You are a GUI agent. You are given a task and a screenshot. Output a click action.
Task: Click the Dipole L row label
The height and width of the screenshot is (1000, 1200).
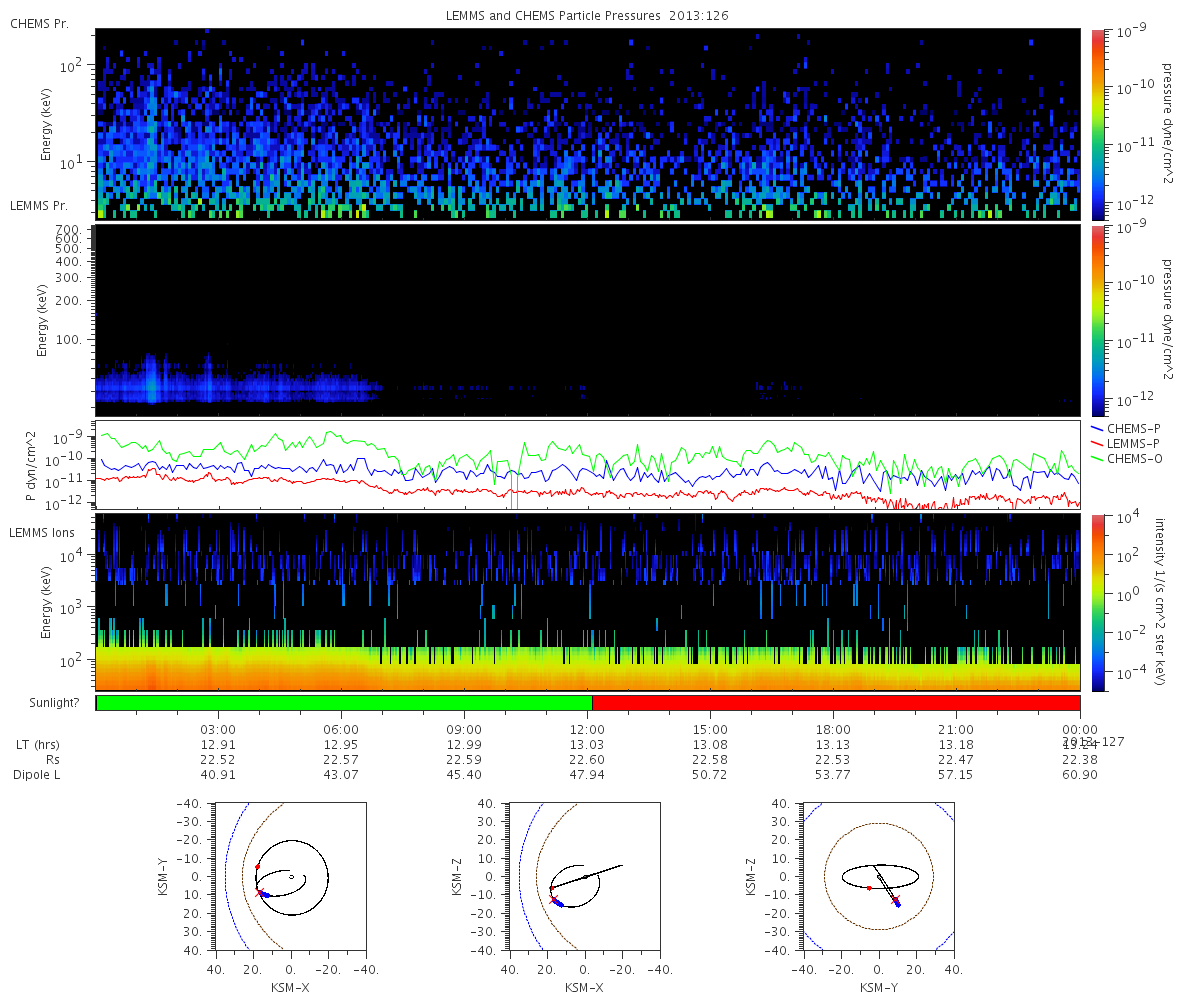pyautogui.click(x=40, y=775)
